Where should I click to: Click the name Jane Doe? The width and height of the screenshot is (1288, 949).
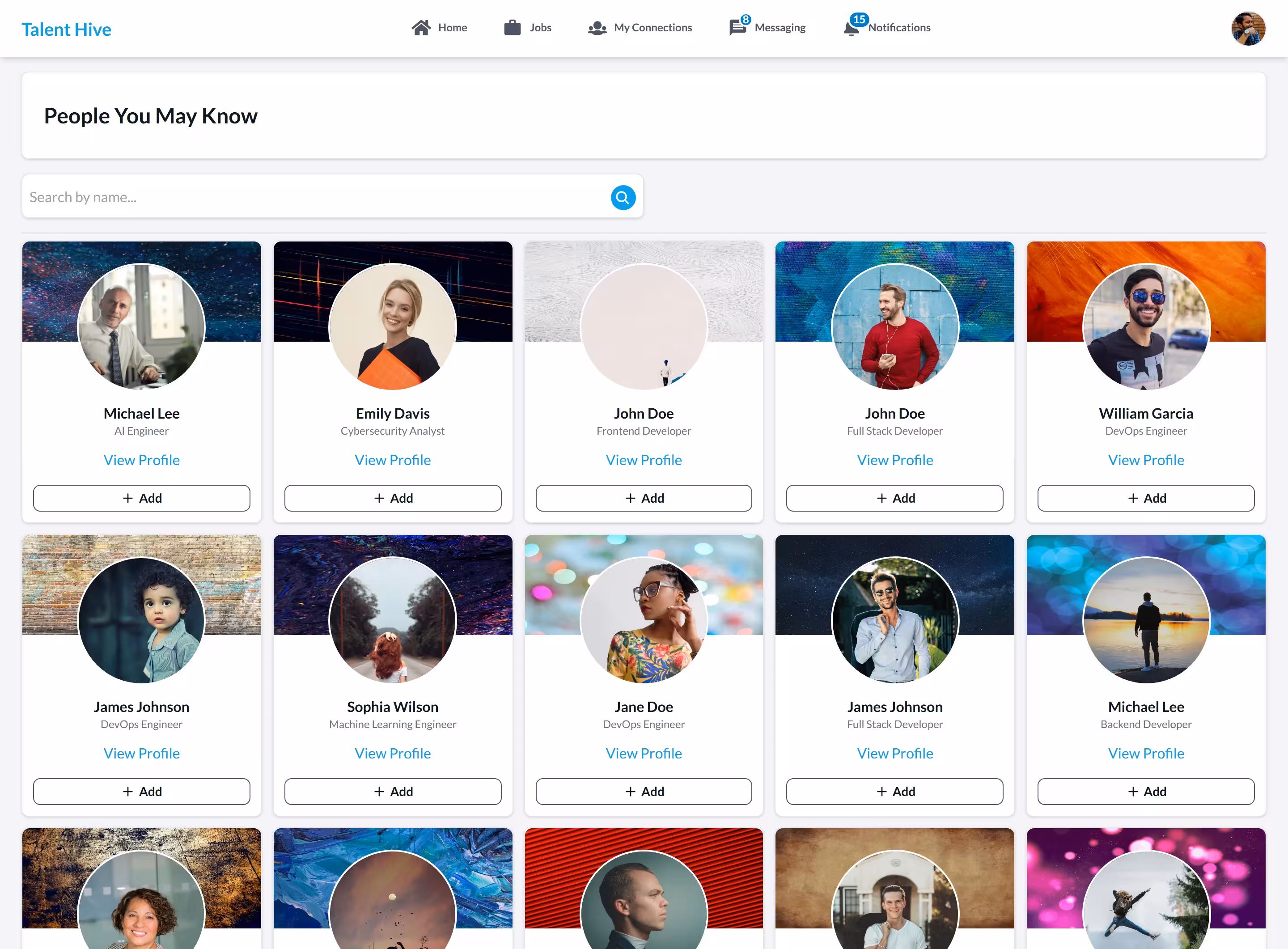tap(644, 707)
